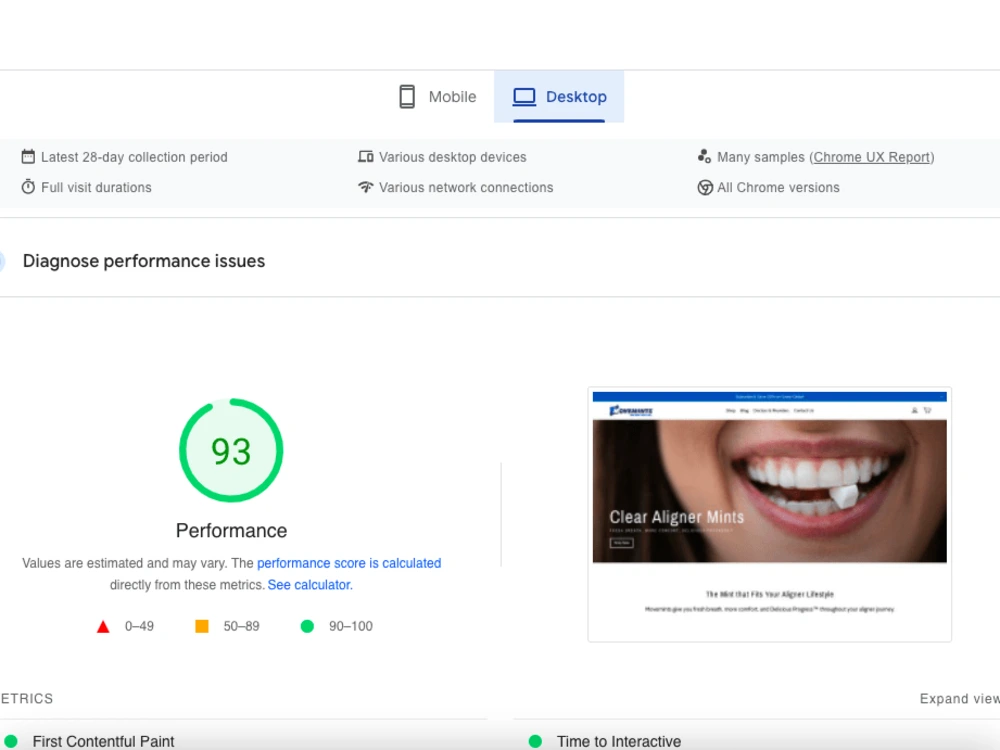The height and width of the screenshot is (750, 1000).
Task: Open the See calculator link
Action: click(x=309, y=585)
